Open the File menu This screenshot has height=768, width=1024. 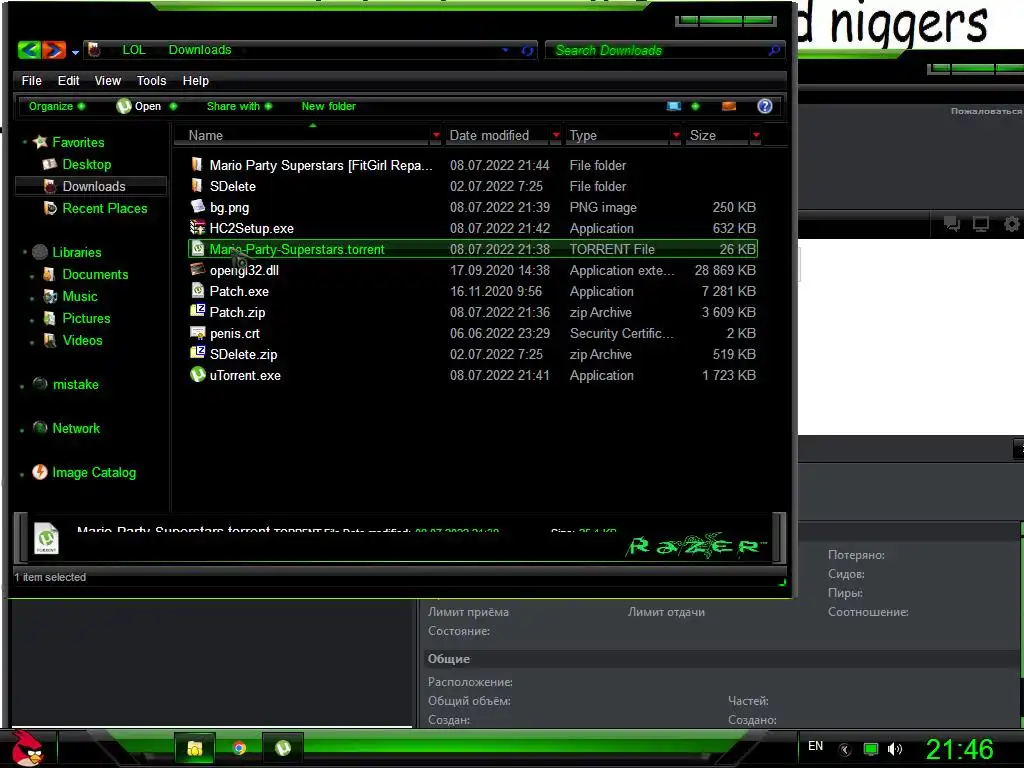[31, 80]
